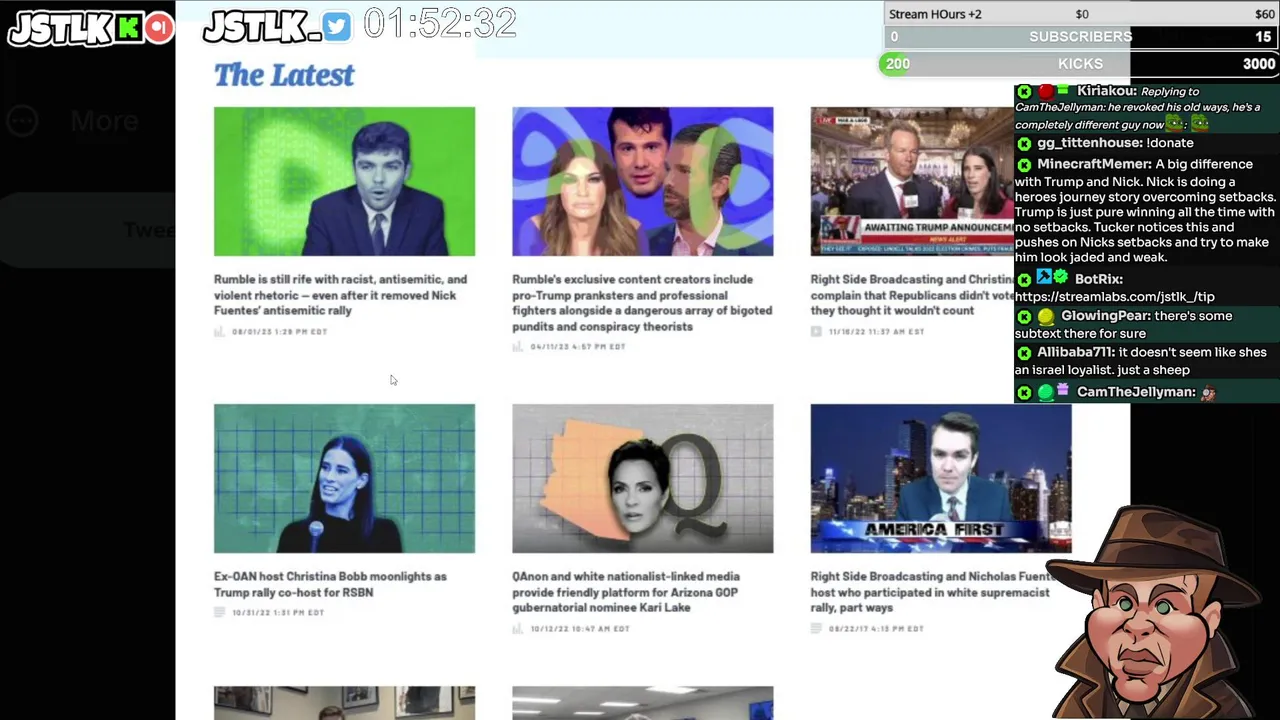1280x720 pixels.
Task: Click the 08/22/17 4:13 PM EDT date
Action: [x=876, y=629]
